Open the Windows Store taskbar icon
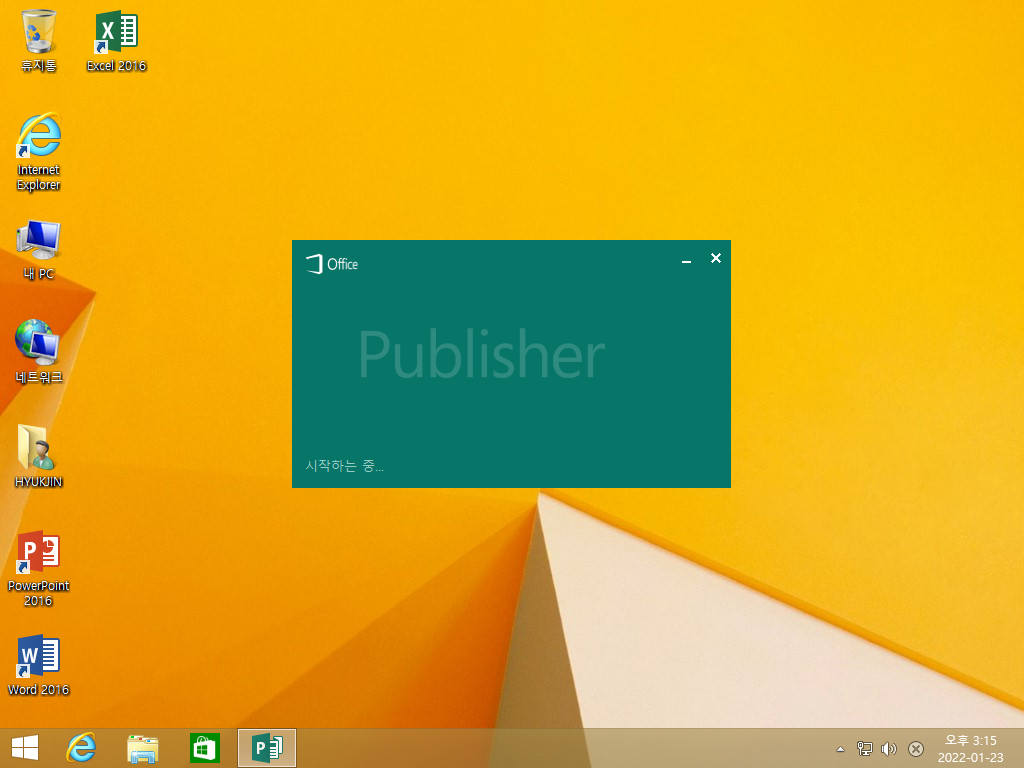The width and height of the screenshot is (1024, 768). pos(204,748)
